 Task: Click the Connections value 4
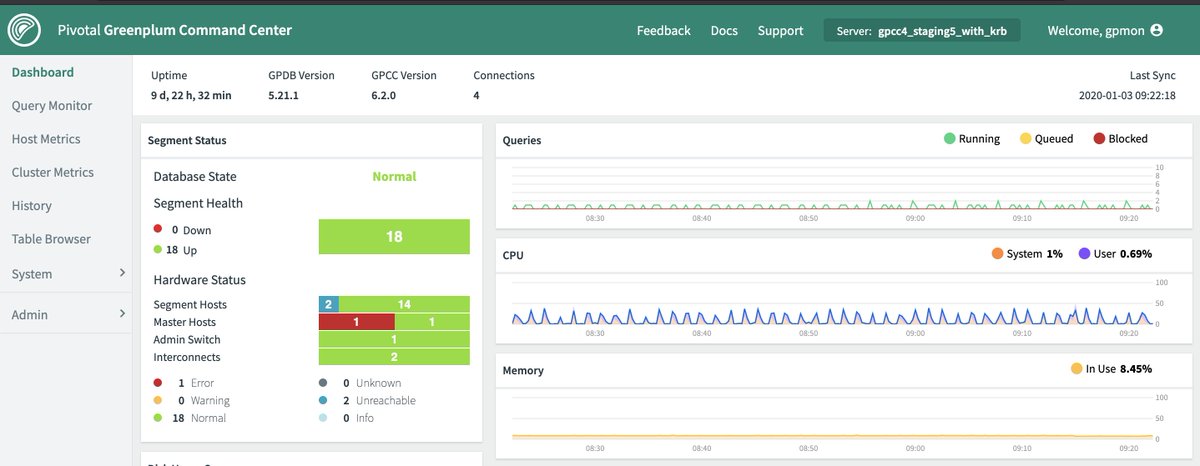477,95
